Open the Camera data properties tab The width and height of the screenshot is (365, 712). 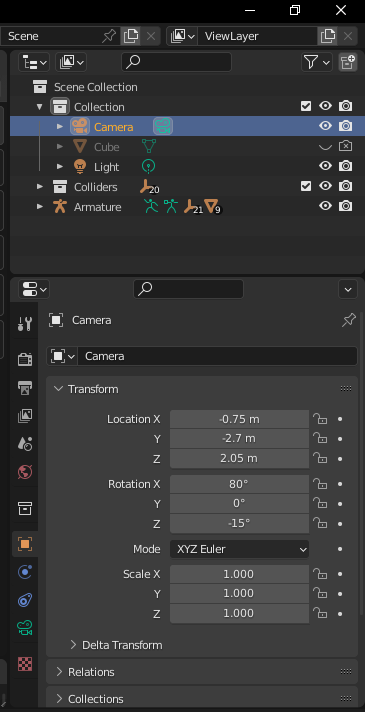(x=25, y=628)
